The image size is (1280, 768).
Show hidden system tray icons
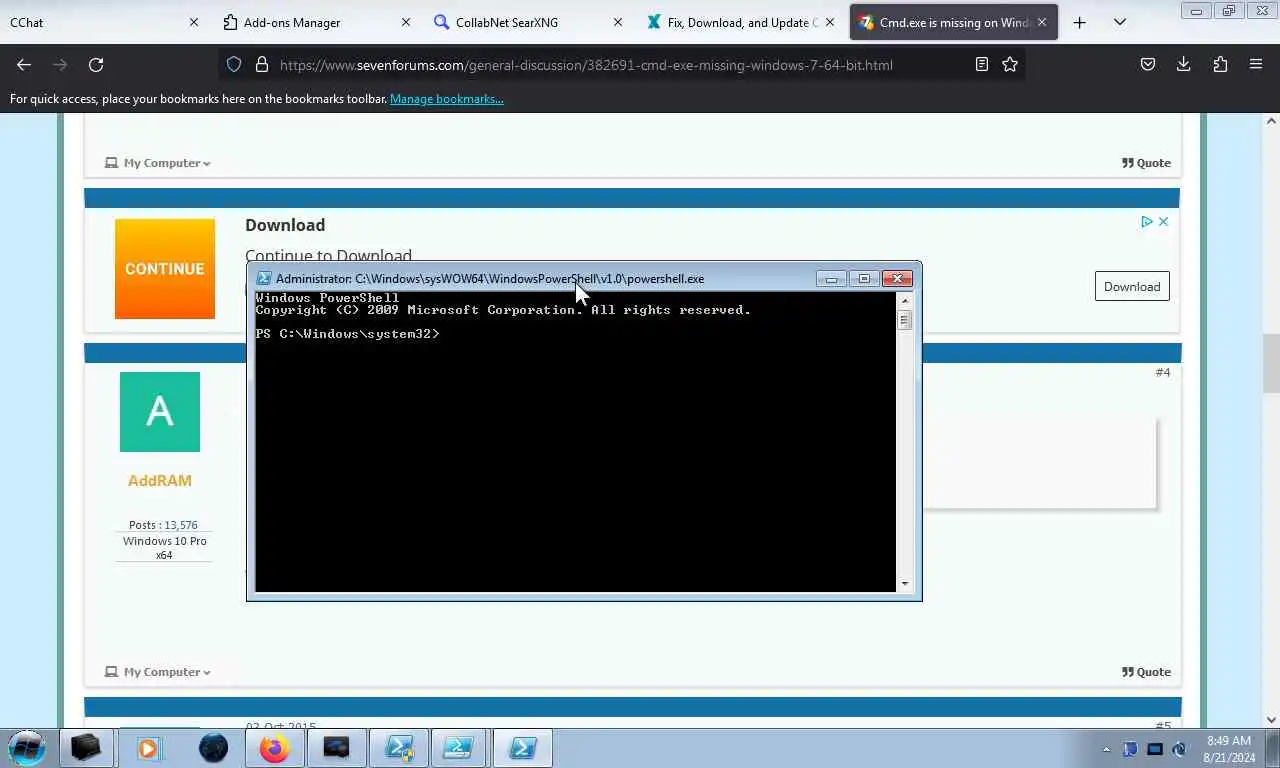[1106, 749]
